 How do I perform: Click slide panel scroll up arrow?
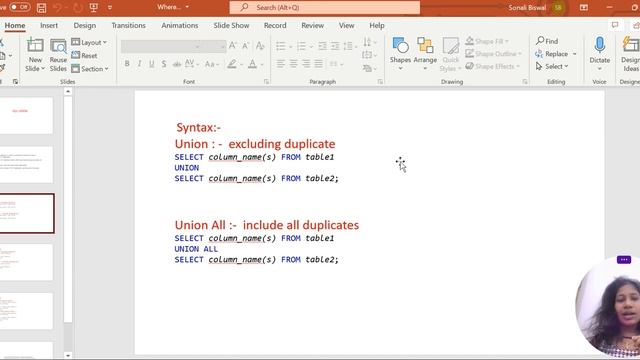tap(68, 91)
